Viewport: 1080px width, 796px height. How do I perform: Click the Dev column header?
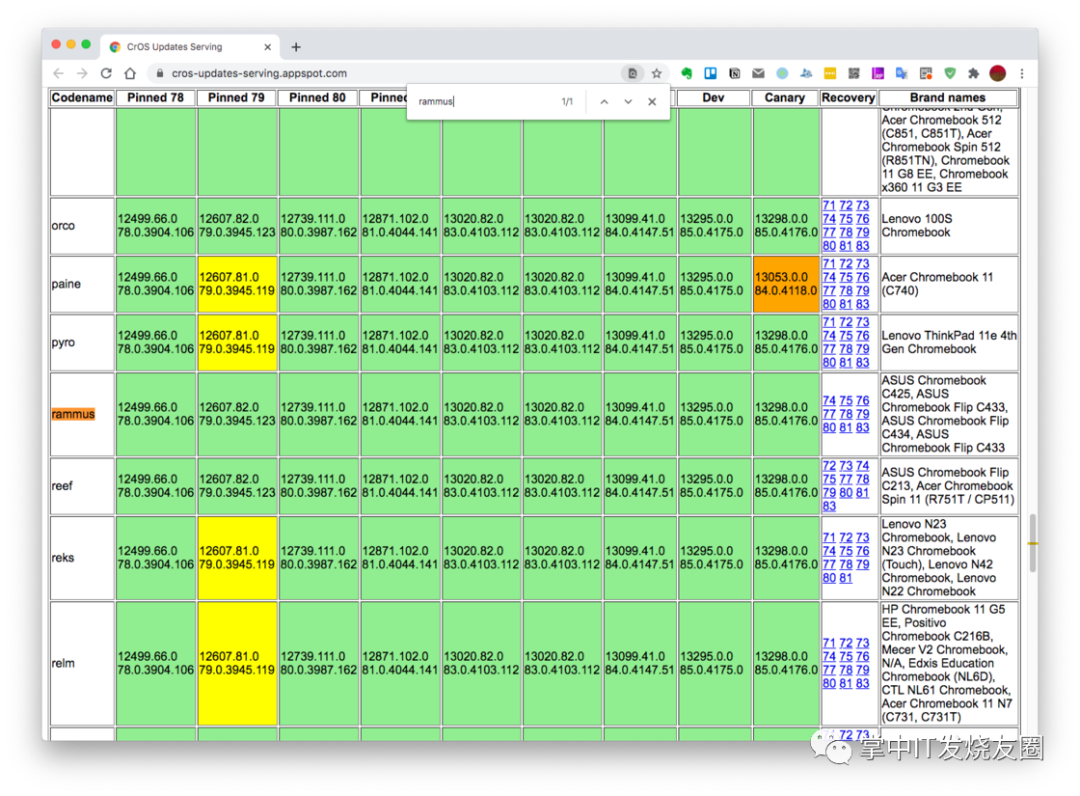point(714,98)
